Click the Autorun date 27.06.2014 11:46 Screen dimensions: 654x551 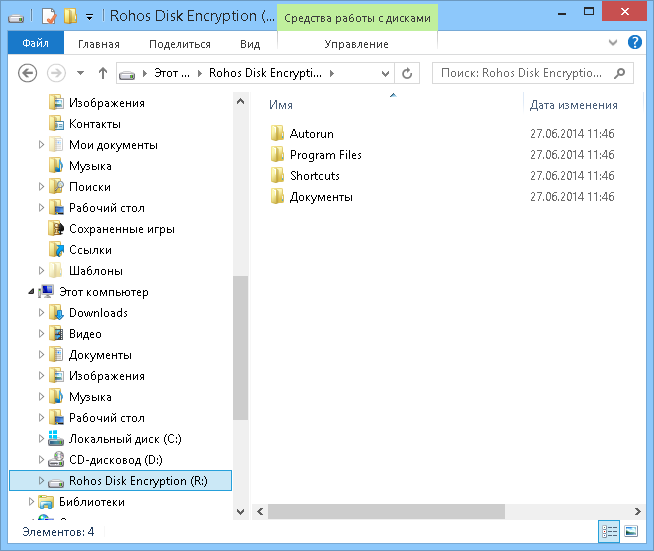coord(572,133)
